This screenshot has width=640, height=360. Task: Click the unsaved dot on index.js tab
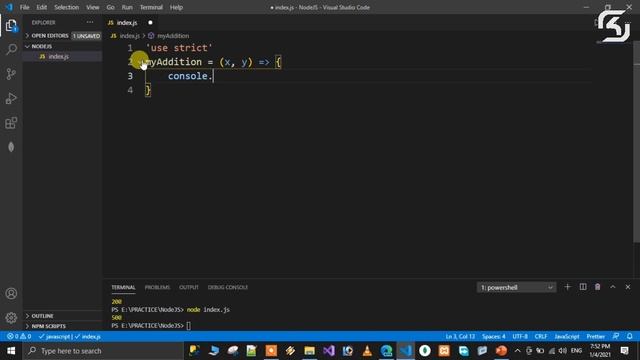pyautogui.click(x=150, y=23)
